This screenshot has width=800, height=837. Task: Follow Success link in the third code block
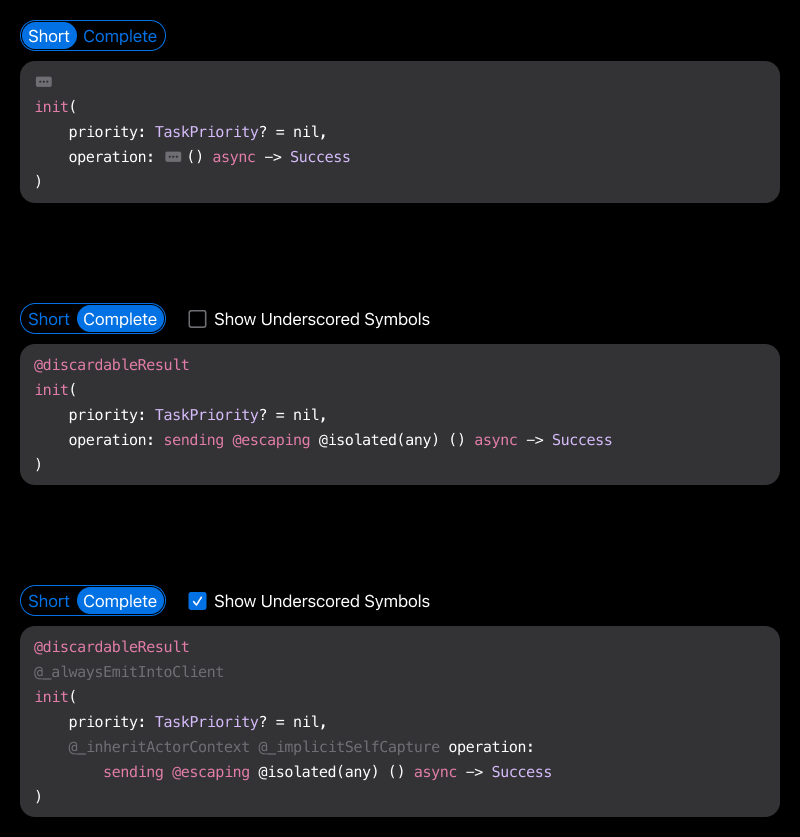(x=521, y=772)
